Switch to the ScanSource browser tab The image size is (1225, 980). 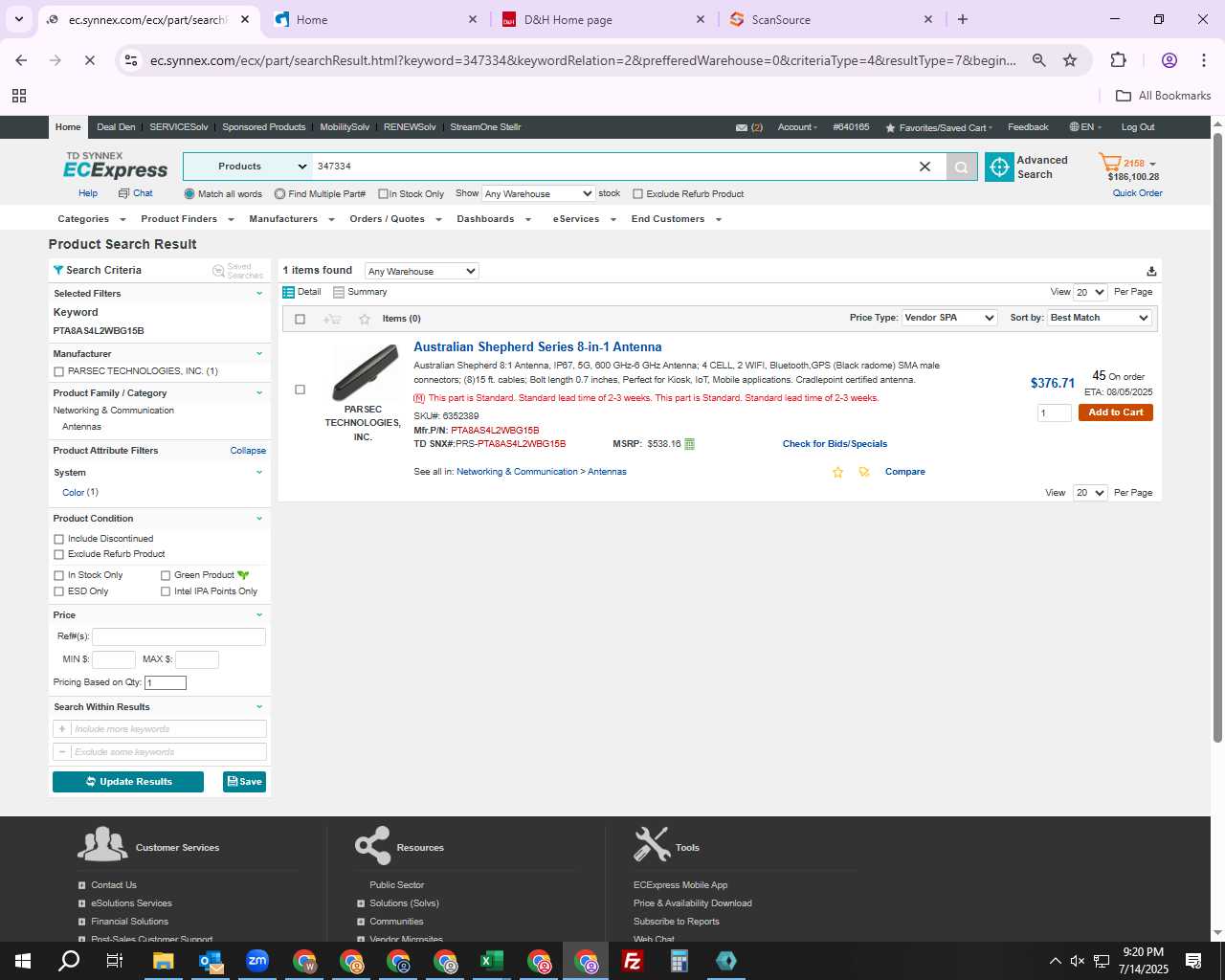[x=832, y=19]
